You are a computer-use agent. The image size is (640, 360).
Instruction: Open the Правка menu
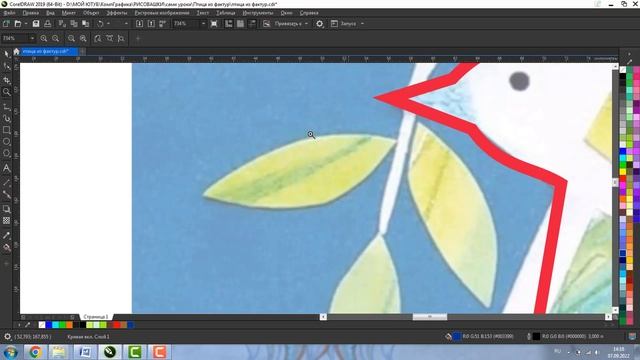pos(31,13)
